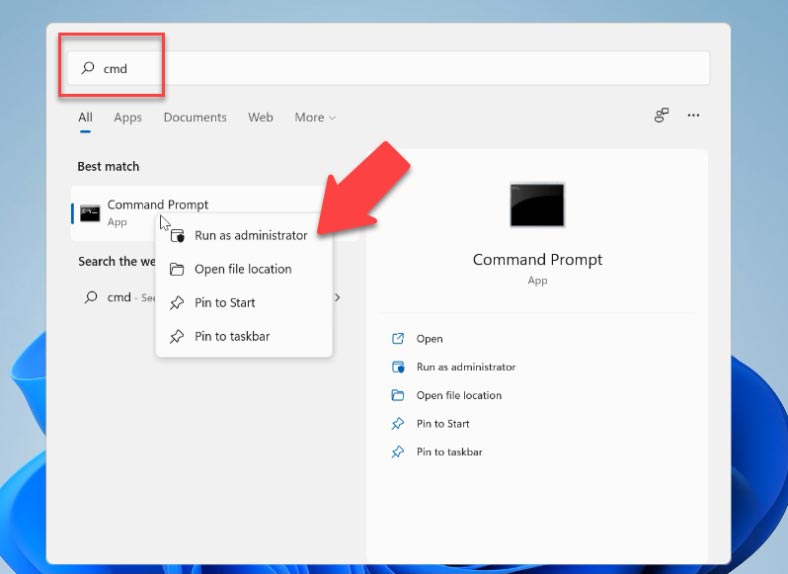The image size is (788, 574).
Task: Click folder icon beside context Open file location
Action: click(x=176, y=269)
